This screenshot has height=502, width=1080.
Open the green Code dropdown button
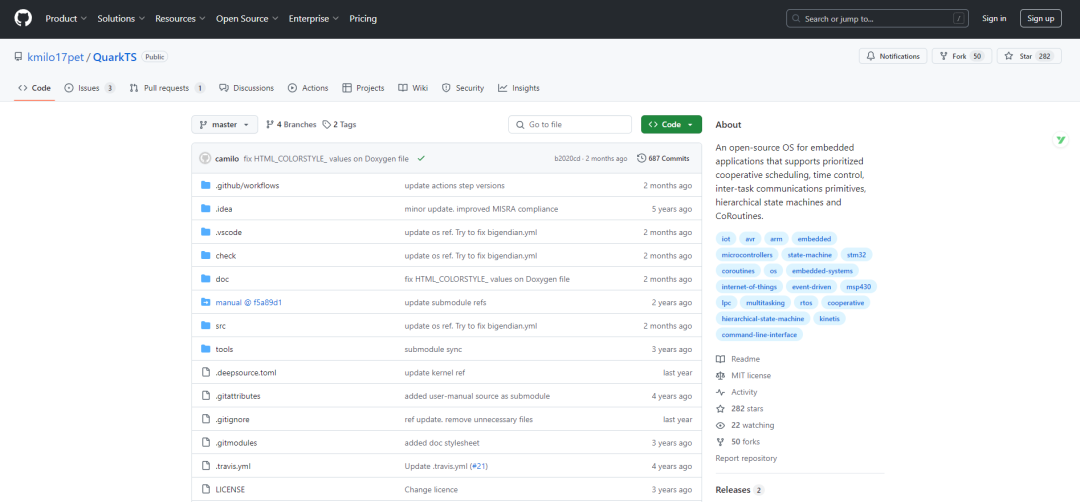(x=672, y=125)
